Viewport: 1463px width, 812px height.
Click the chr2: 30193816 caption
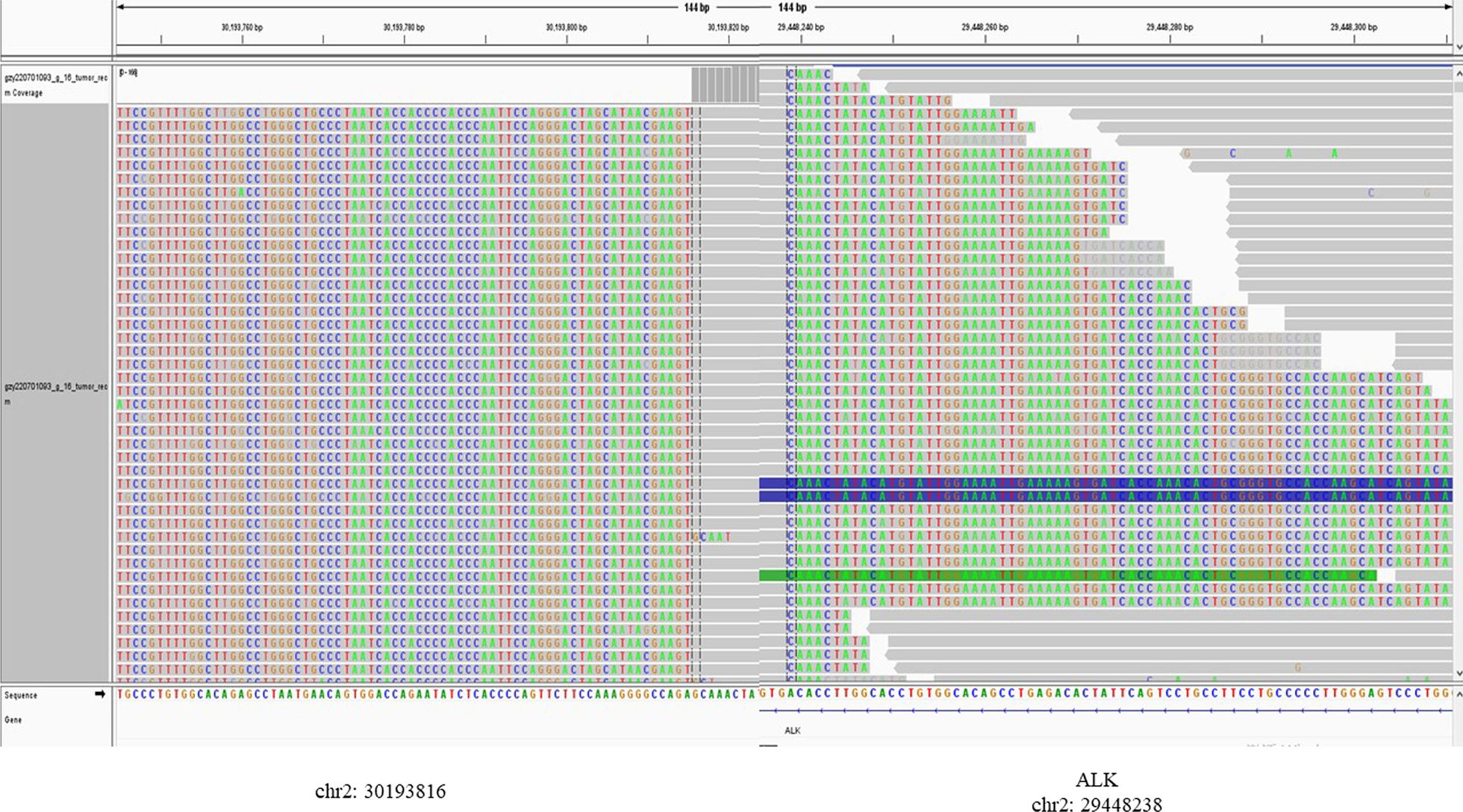tap(380, 791)
